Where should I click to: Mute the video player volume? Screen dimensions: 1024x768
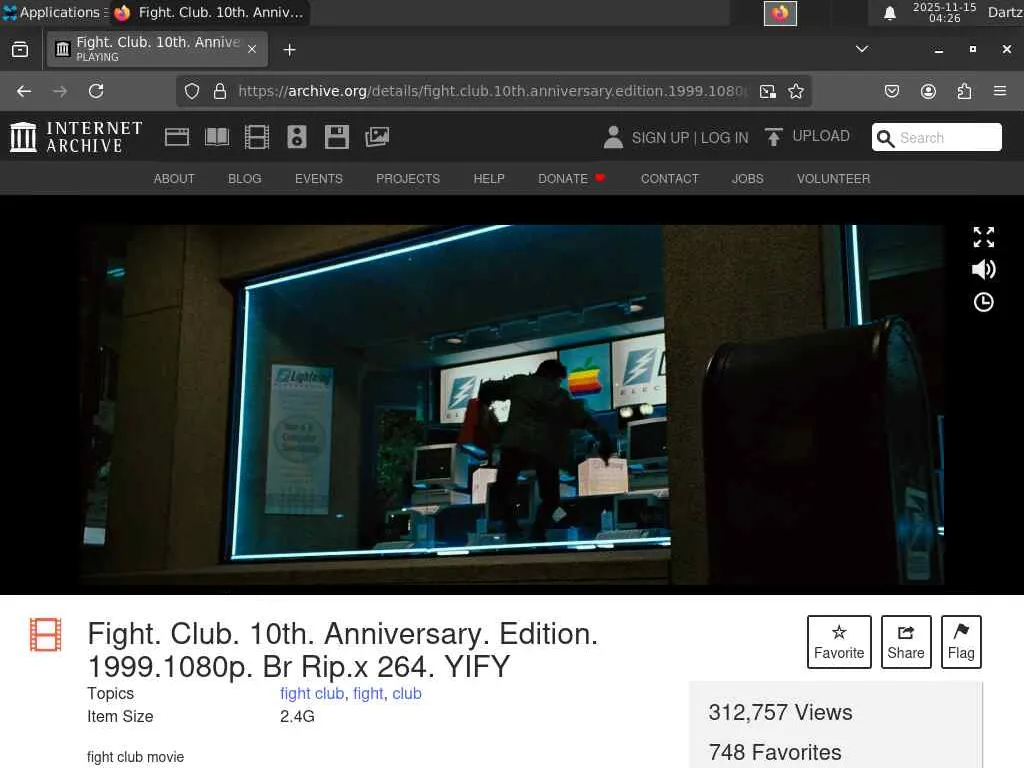click(984, 269)
